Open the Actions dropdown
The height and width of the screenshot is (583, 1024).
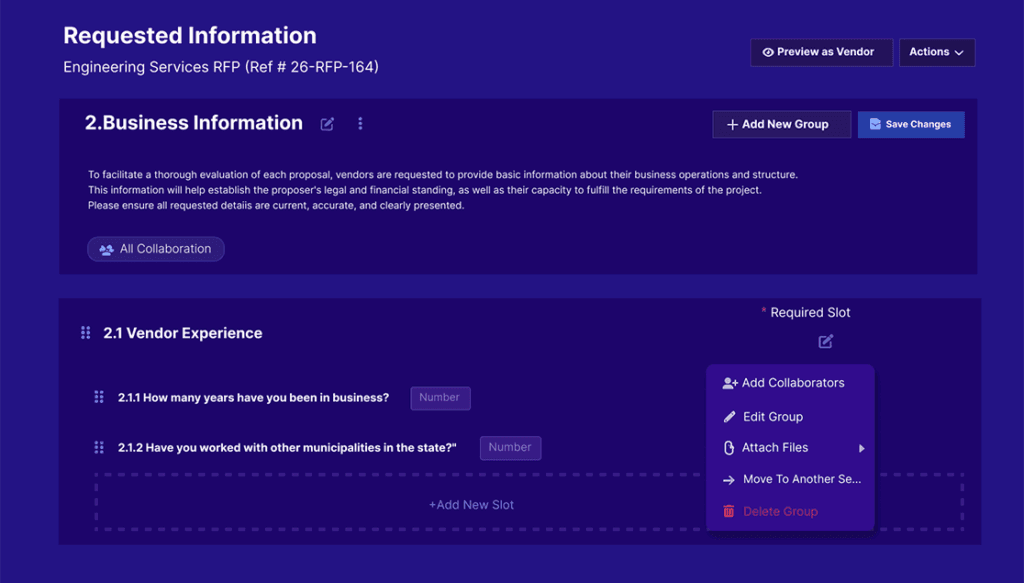coord(936,52)
